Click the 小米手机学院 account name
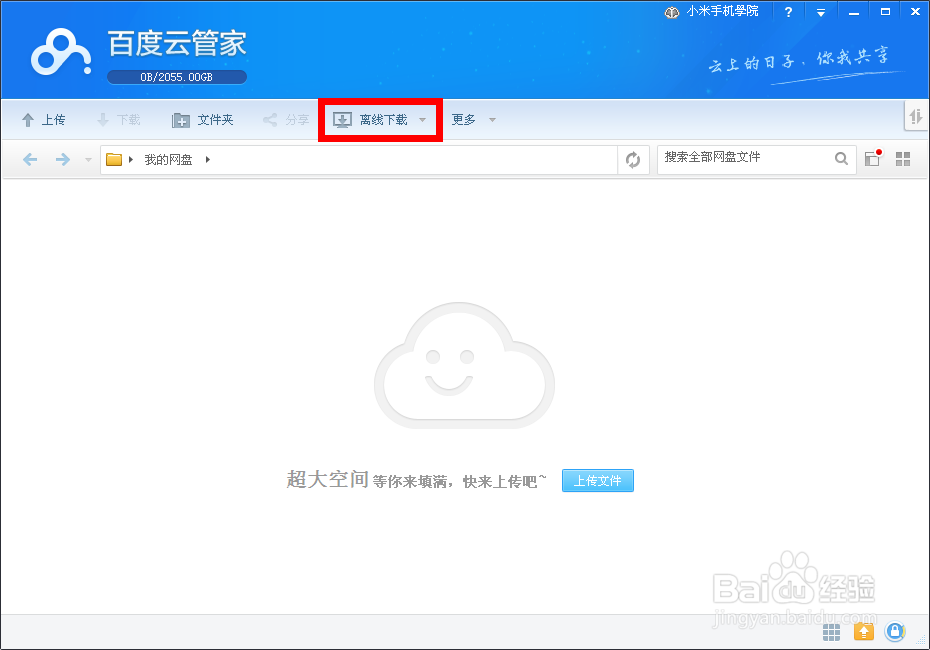This screenshot has height=650, width=930. click(722, 11)
